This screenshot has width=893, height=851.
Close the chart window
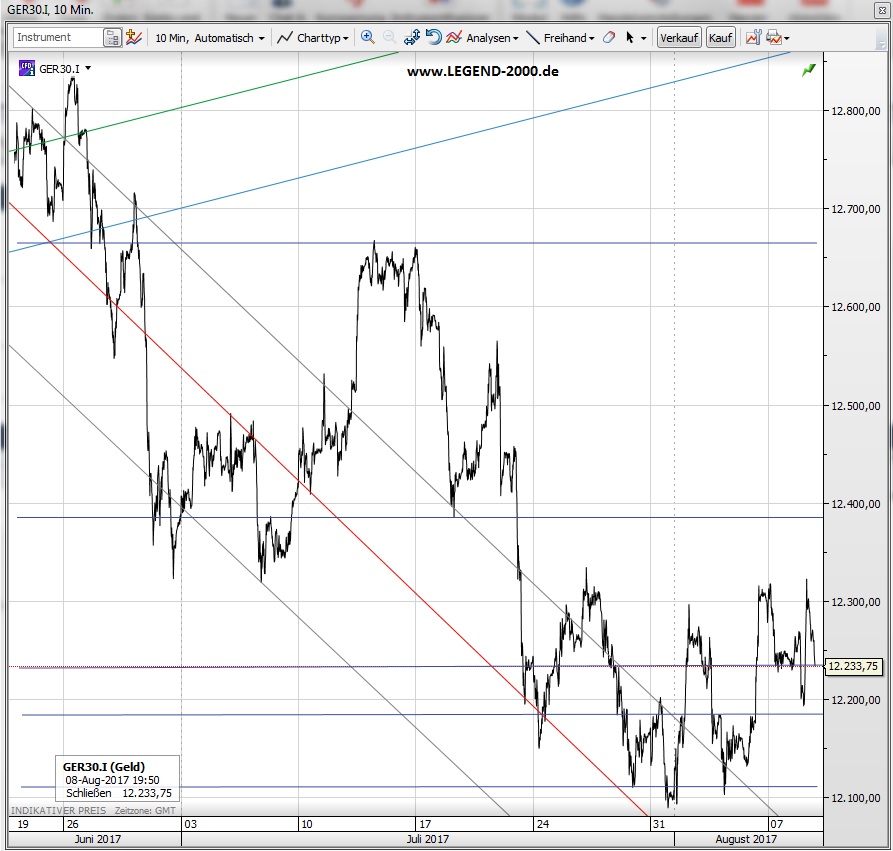tap(883, 10)
